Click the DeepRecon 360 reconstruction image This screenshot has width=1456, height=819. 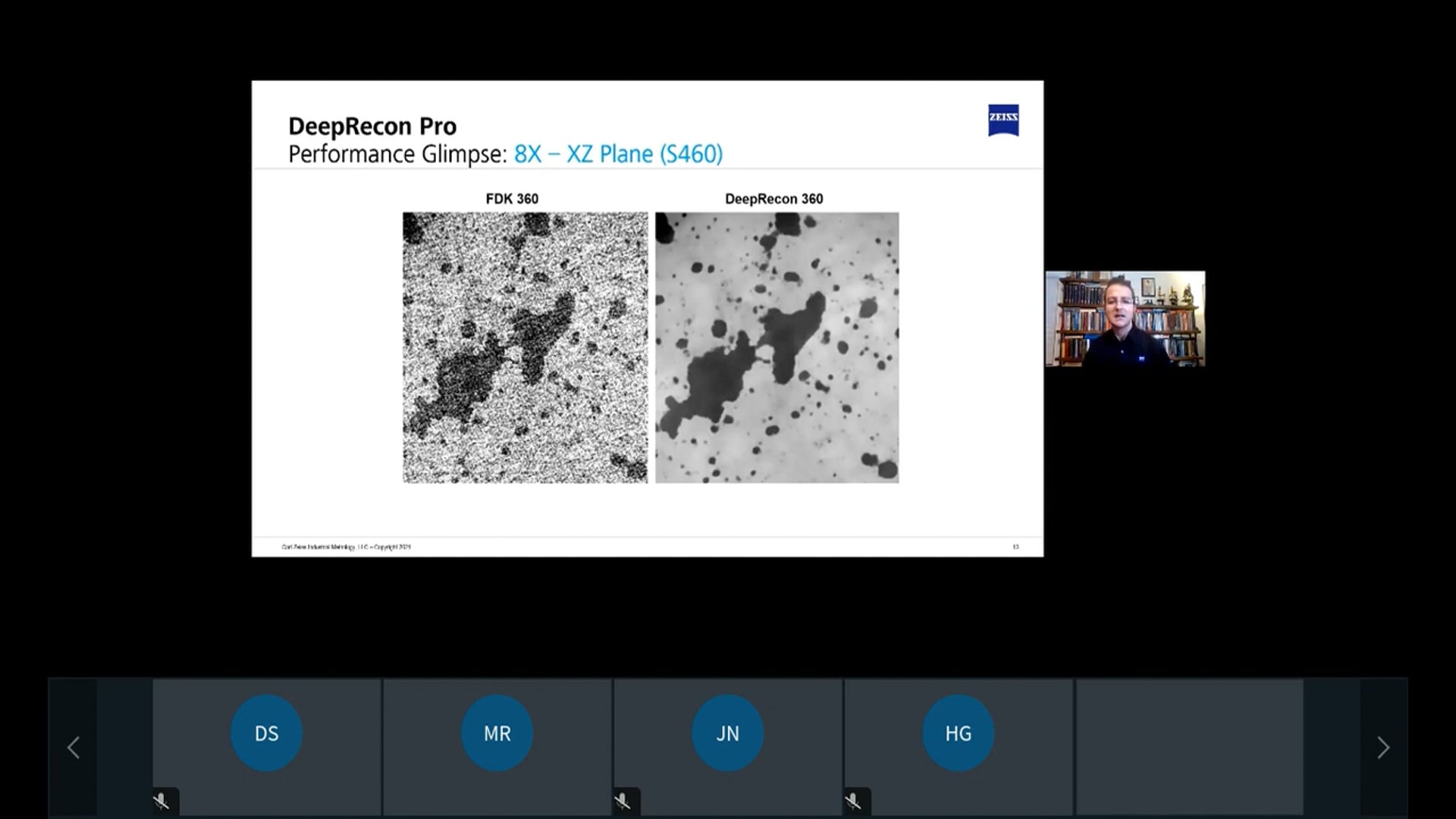click(777, 347)
